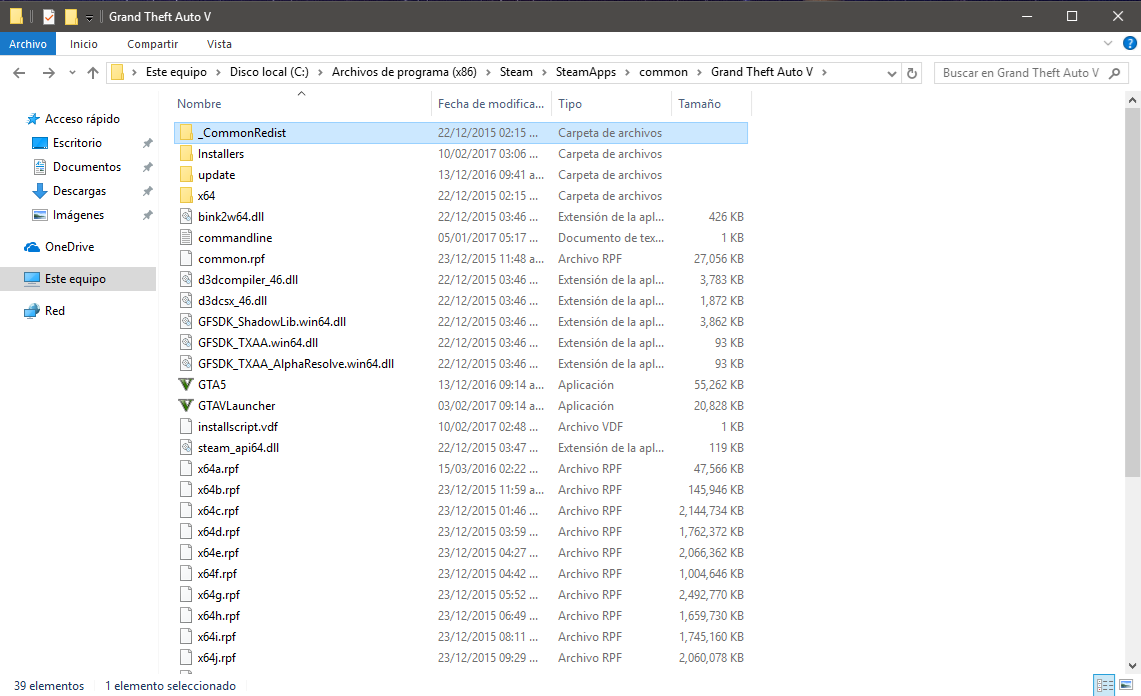Switch to details view icon in status bar
1141x696 pixels.
click(x=1105, y=685)
